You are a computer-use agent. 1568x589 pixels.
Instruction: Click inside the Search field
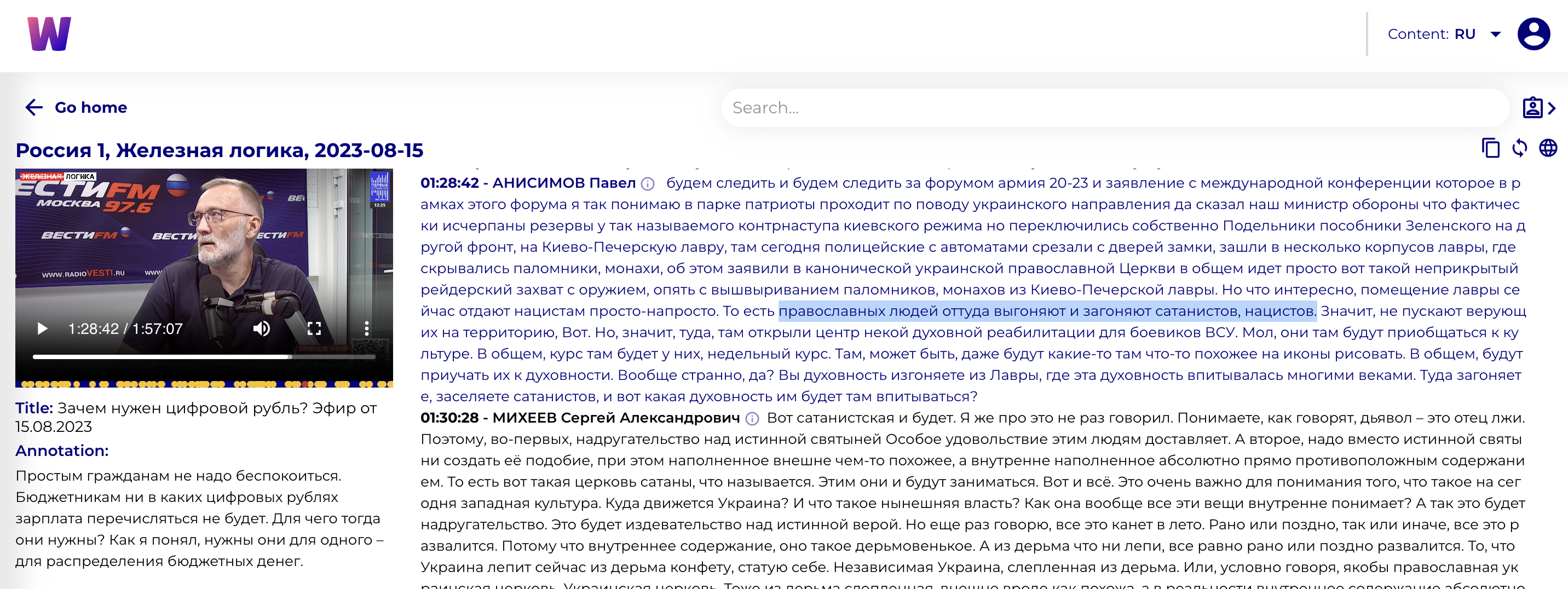click(1114, 108)
